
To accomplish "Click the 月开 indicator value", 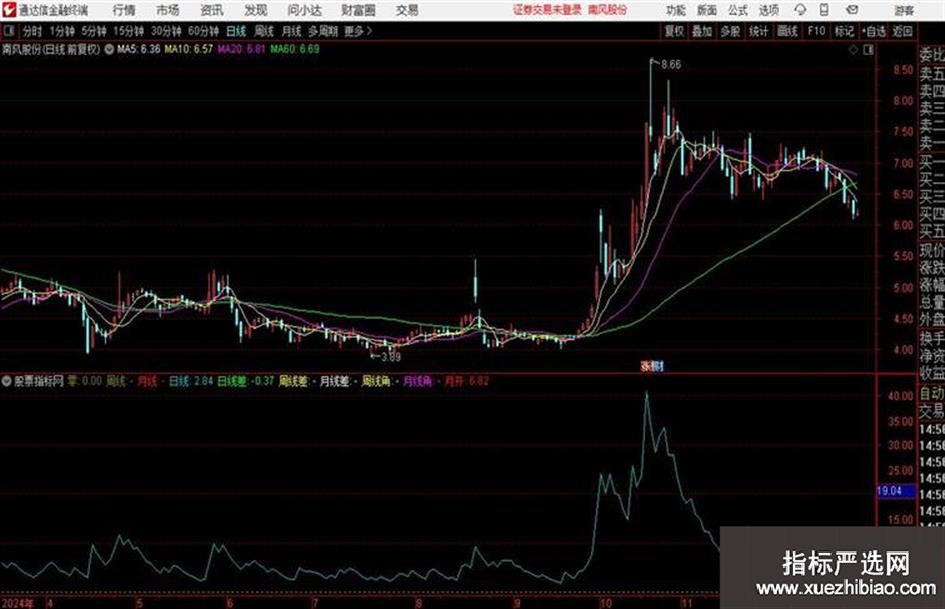I will 466,381.
